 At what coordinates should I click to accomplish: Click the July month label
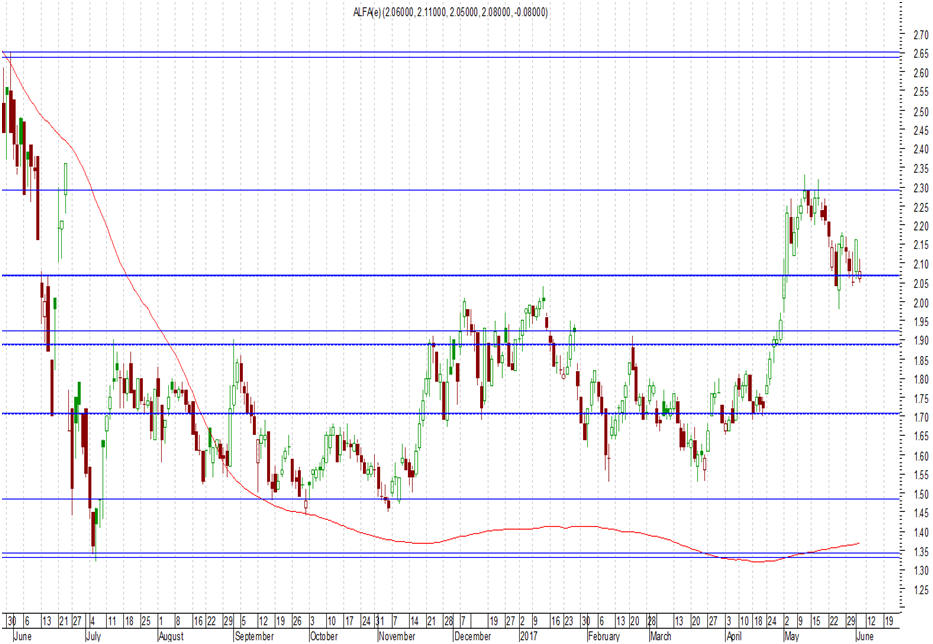click(x=93, y=636)
